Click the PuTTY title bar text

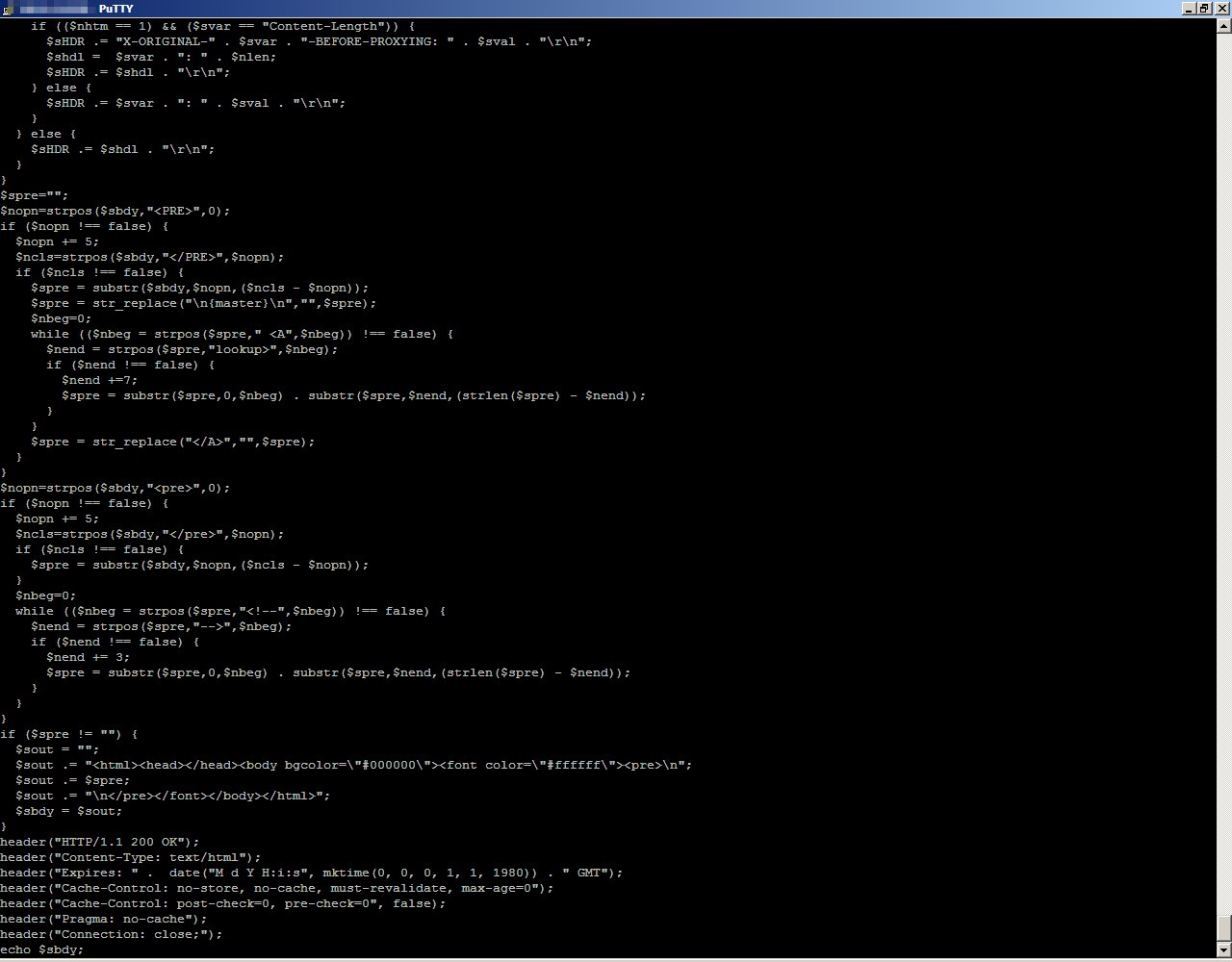115,9
